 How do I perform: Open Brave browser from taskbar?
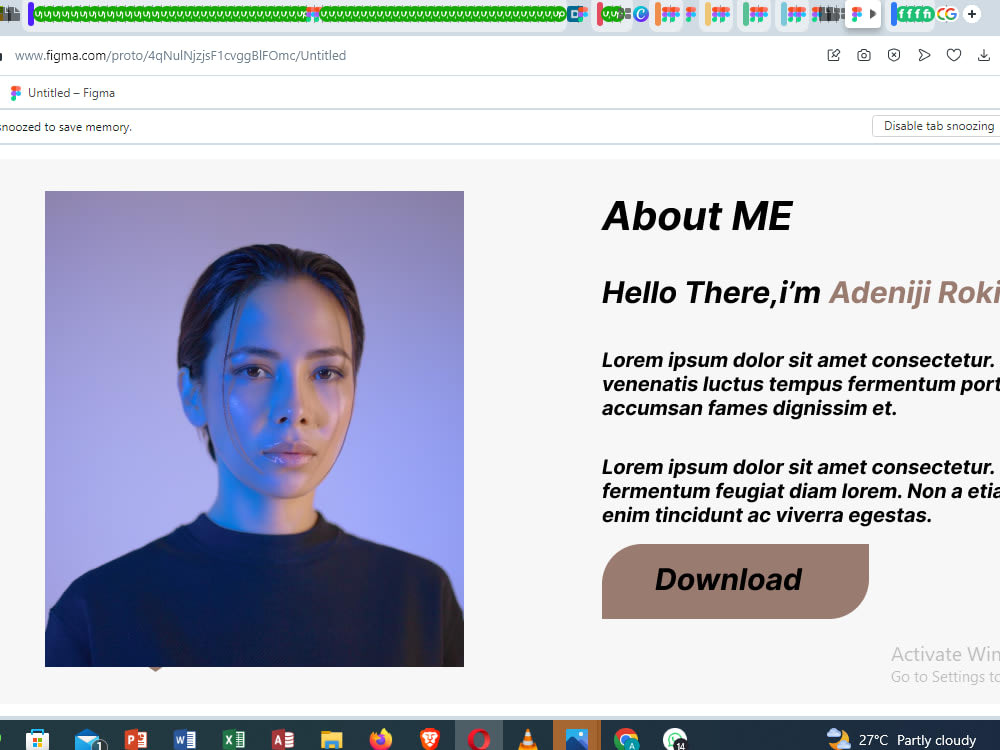click(x=430, y=739)
